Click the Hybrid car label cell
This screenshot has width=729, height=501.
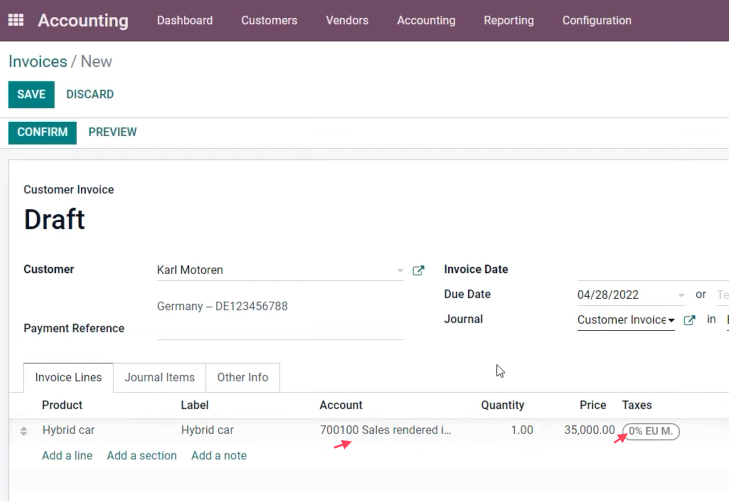coord(207,430)
